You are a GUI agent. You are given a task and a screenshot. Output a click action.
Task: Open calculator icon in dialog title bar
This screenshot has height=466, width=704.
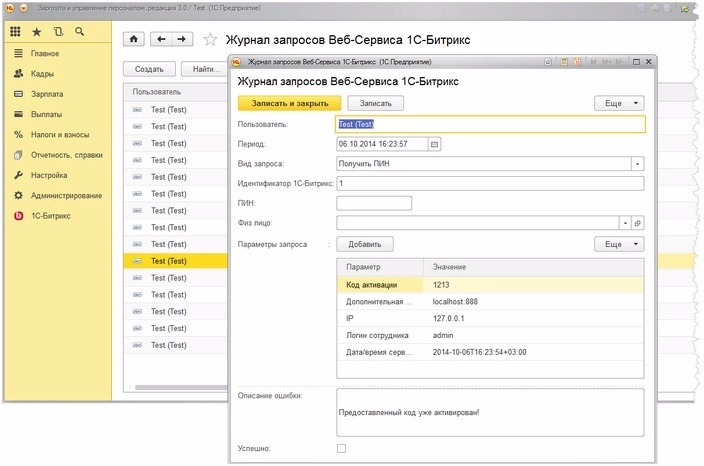pyautogui.click(x=565, y=62)
